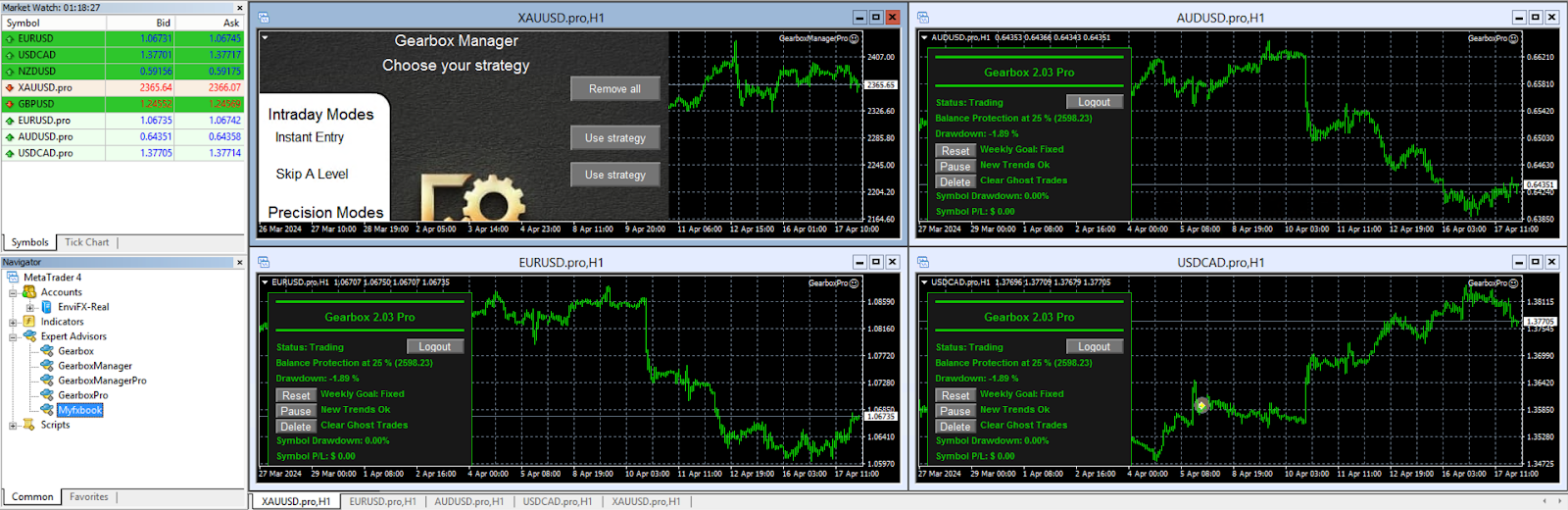Expand the Indicators node in Navigator
The image size is (1568, 510).
click(x=13, y=322)
